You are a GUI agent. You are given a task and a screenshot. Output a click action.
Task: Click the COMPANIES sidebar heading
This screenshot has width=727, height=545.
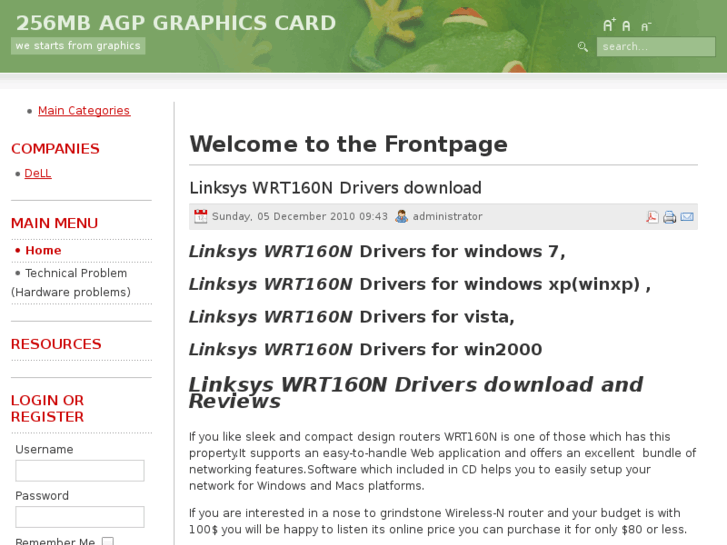pyautogui.click(x=55, y=148)
